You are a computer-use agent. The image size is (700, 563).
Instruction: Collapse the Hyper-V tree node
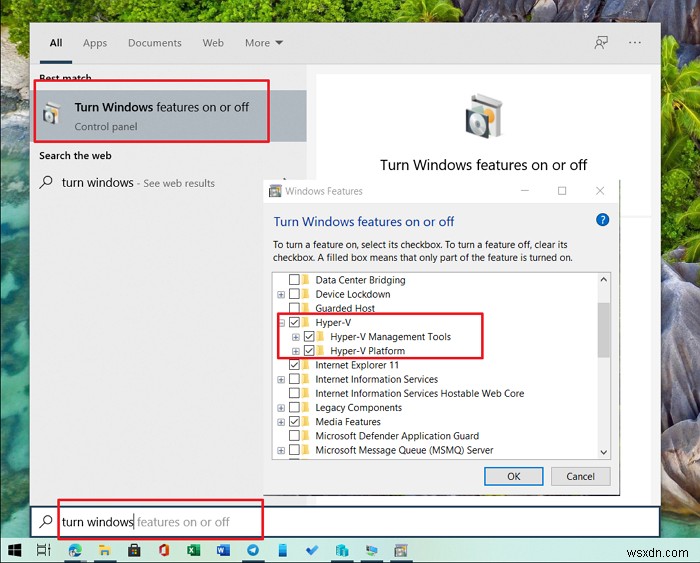281,322
